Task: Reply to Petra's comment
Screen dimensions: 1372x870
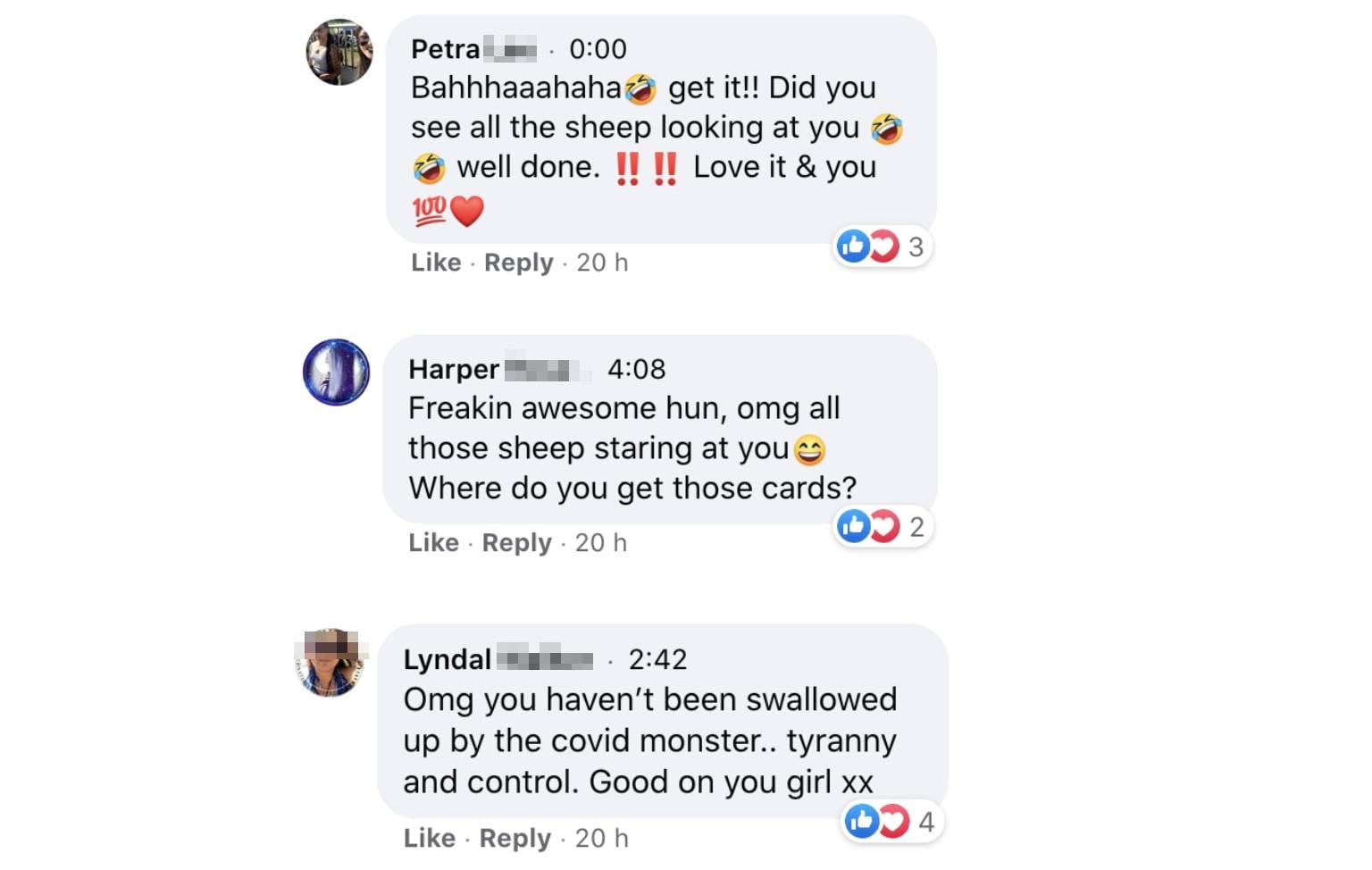Action: [519, 263]
